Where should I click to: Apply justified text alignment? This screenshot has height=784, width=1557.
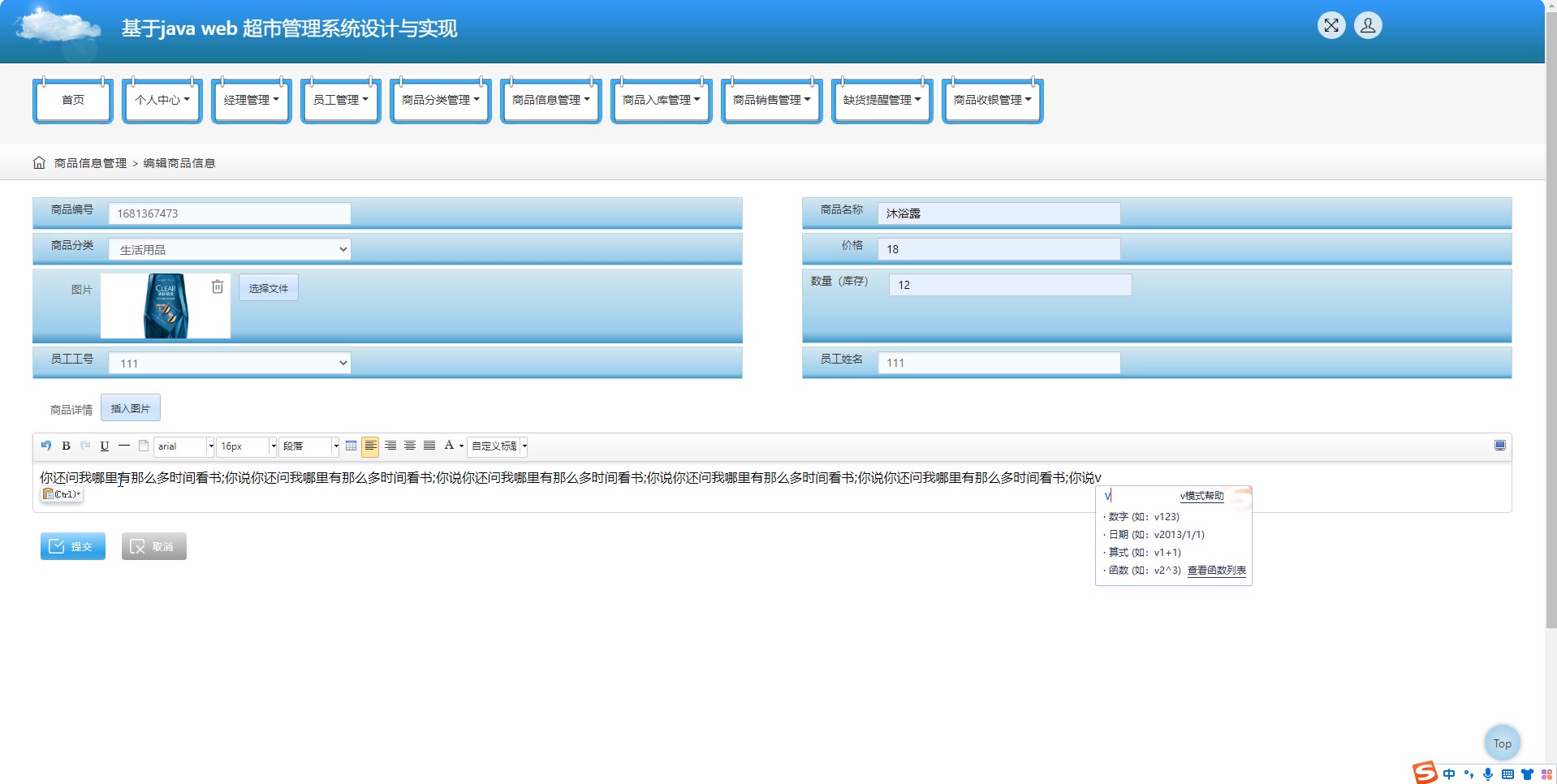coord(429,446)
